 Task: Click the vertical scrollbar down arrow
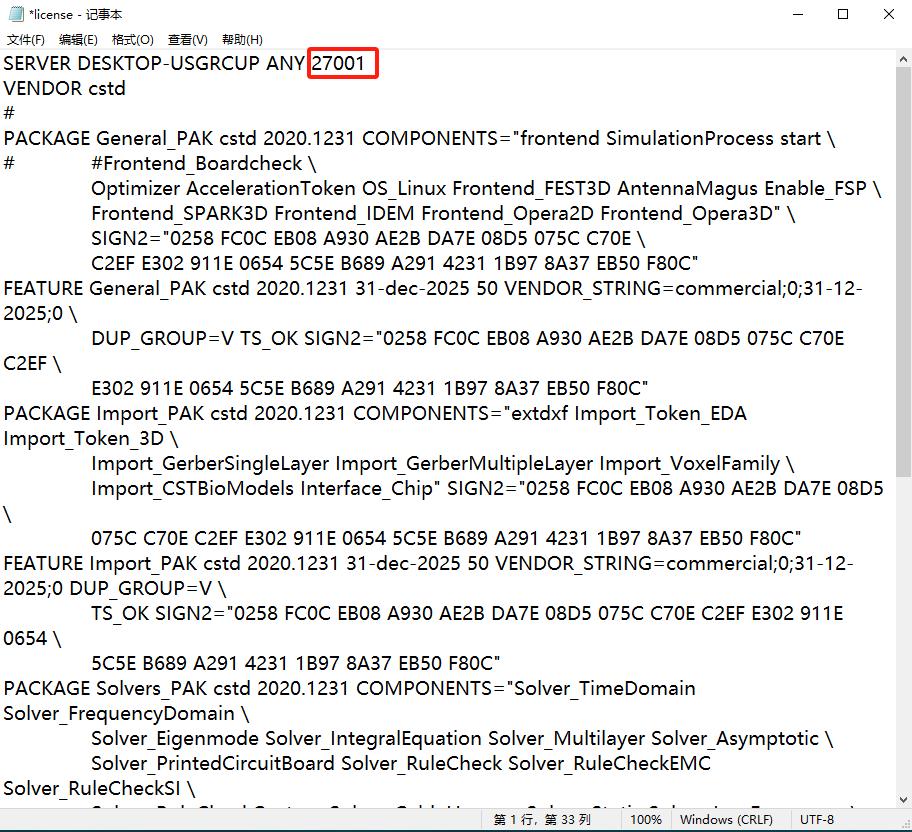pyautogui.click(x=903, y=800)
